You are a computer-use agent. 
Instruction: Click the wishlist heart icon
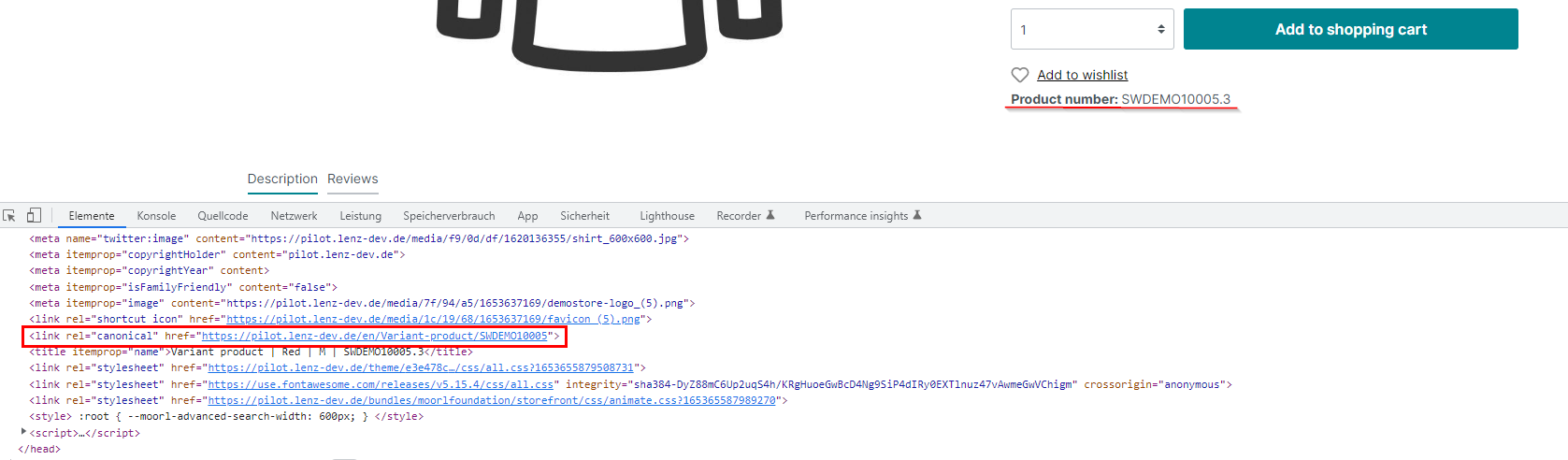[1020, 75]
